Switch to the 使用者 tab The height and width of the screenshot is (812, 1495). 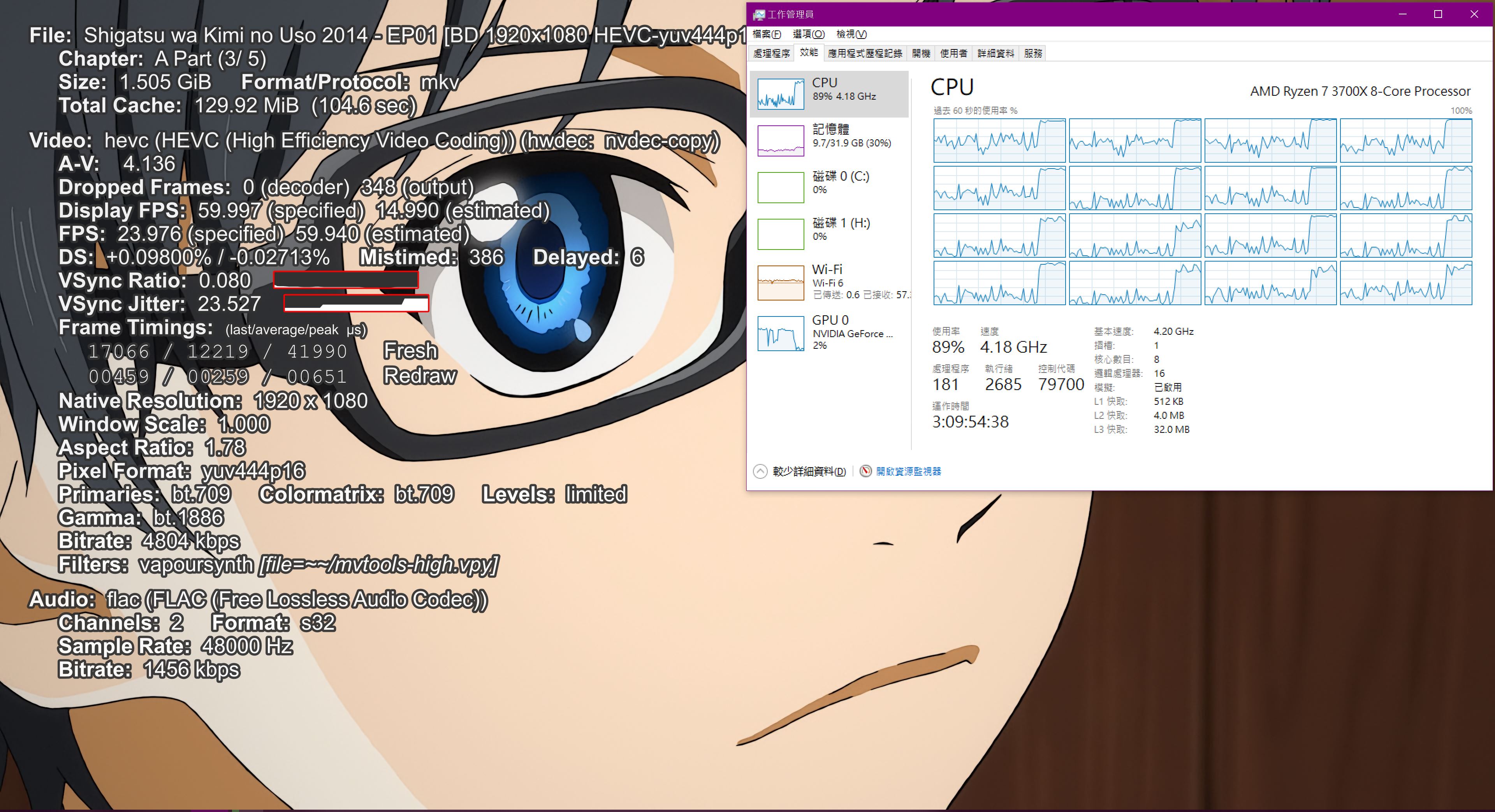click(953, 53)
